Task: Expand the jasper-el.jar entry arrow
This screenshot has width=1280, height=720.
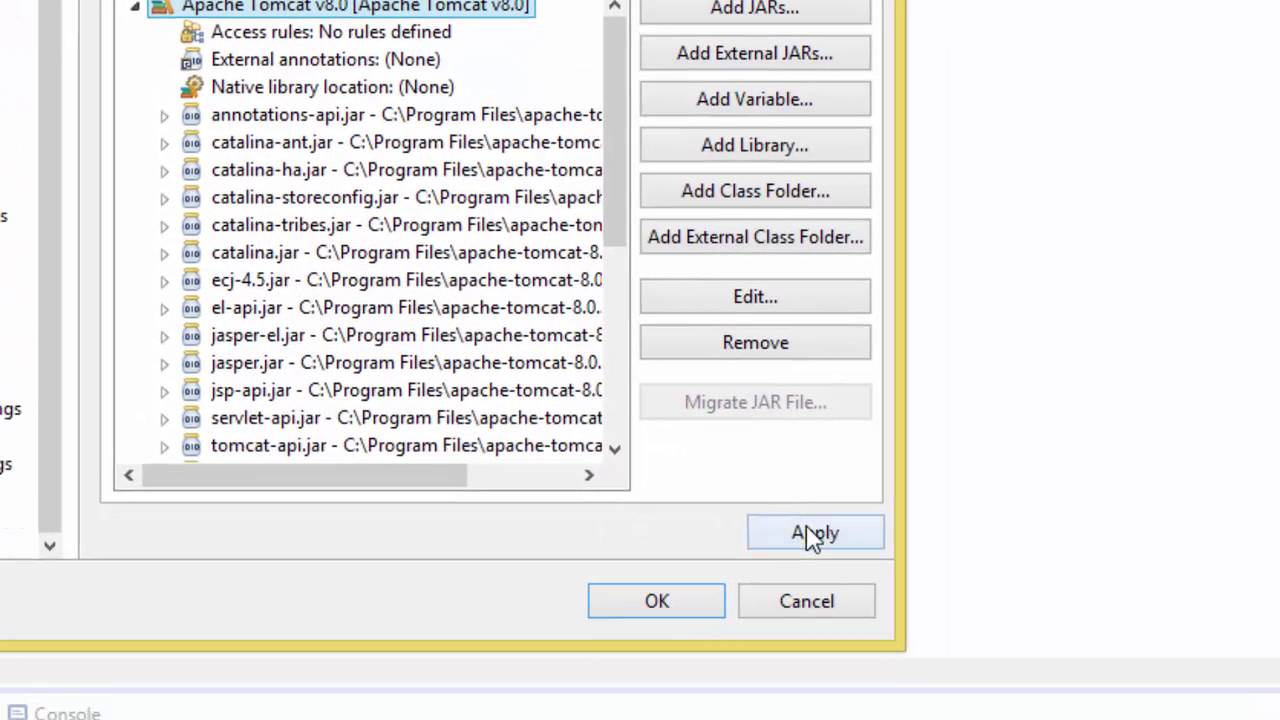Action: [164, 336]
